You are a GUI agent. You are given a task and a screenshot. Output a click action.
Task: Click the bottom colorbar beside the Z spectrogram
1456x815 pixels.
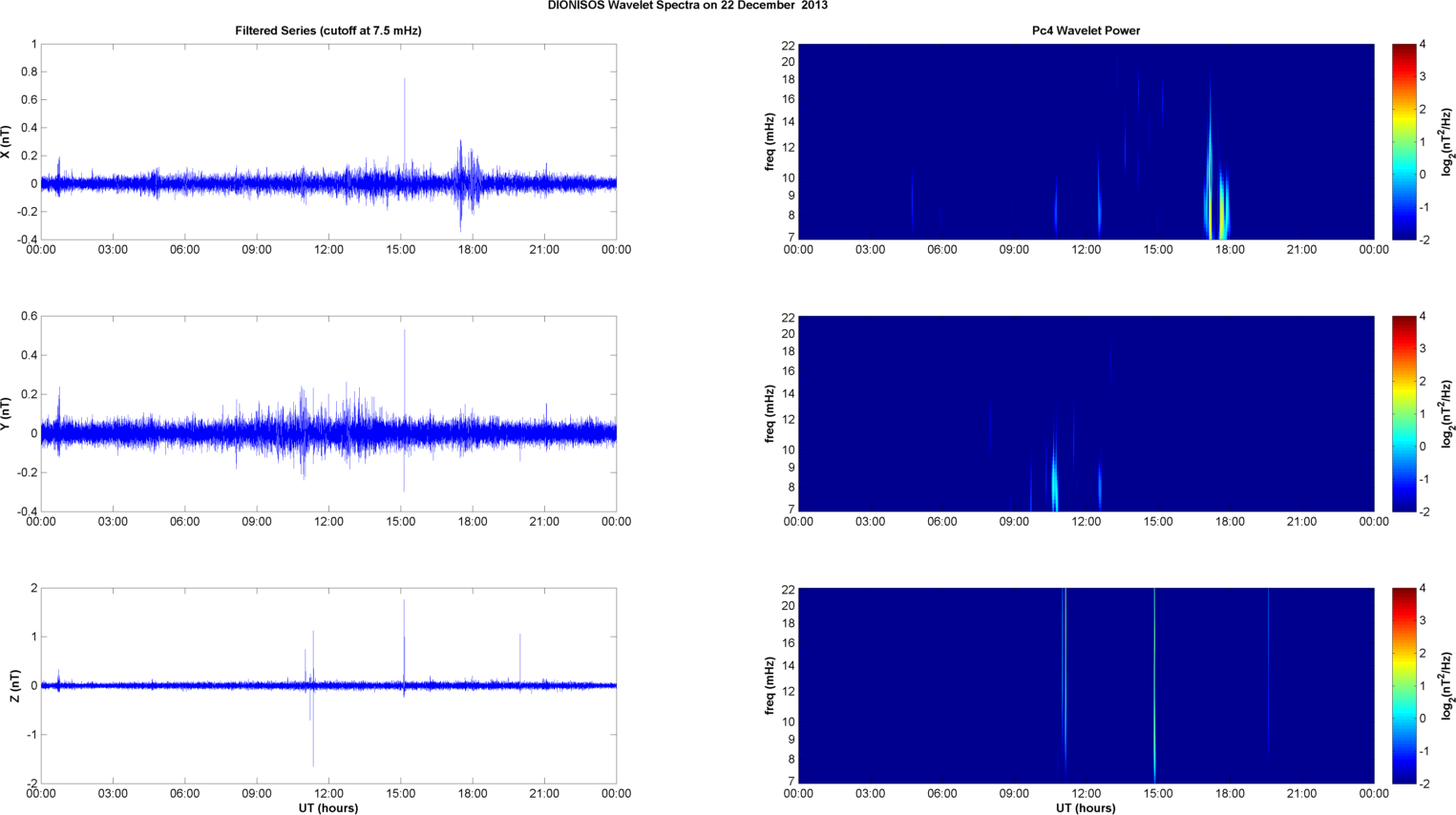[1403, 685]
